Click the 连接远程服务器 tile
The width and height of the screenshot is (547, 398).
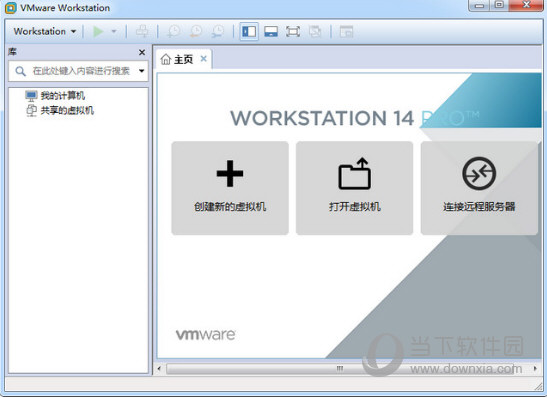tap(479, 188)
